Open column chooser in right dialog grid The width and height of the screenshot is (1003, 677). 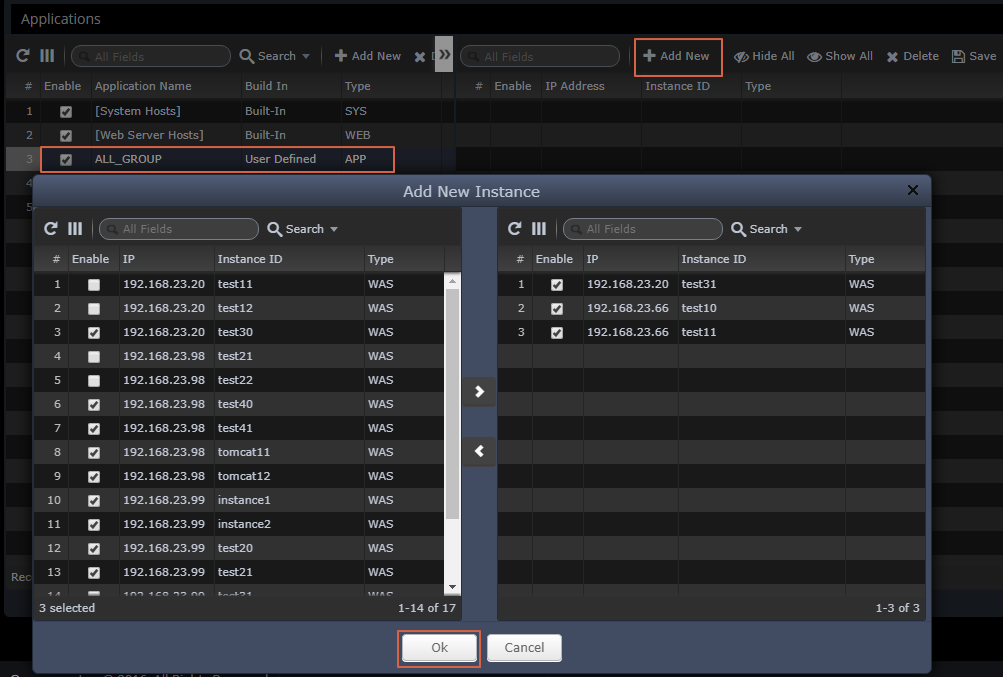(539, 229)
